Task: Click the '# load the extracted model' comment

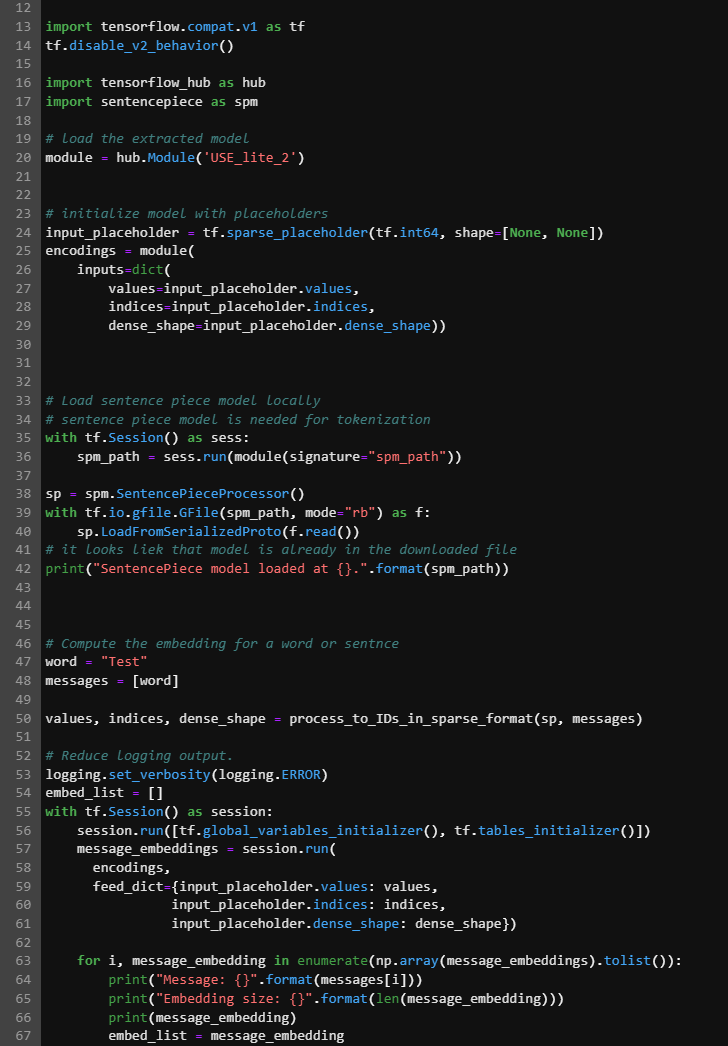Action: [147, 138]
